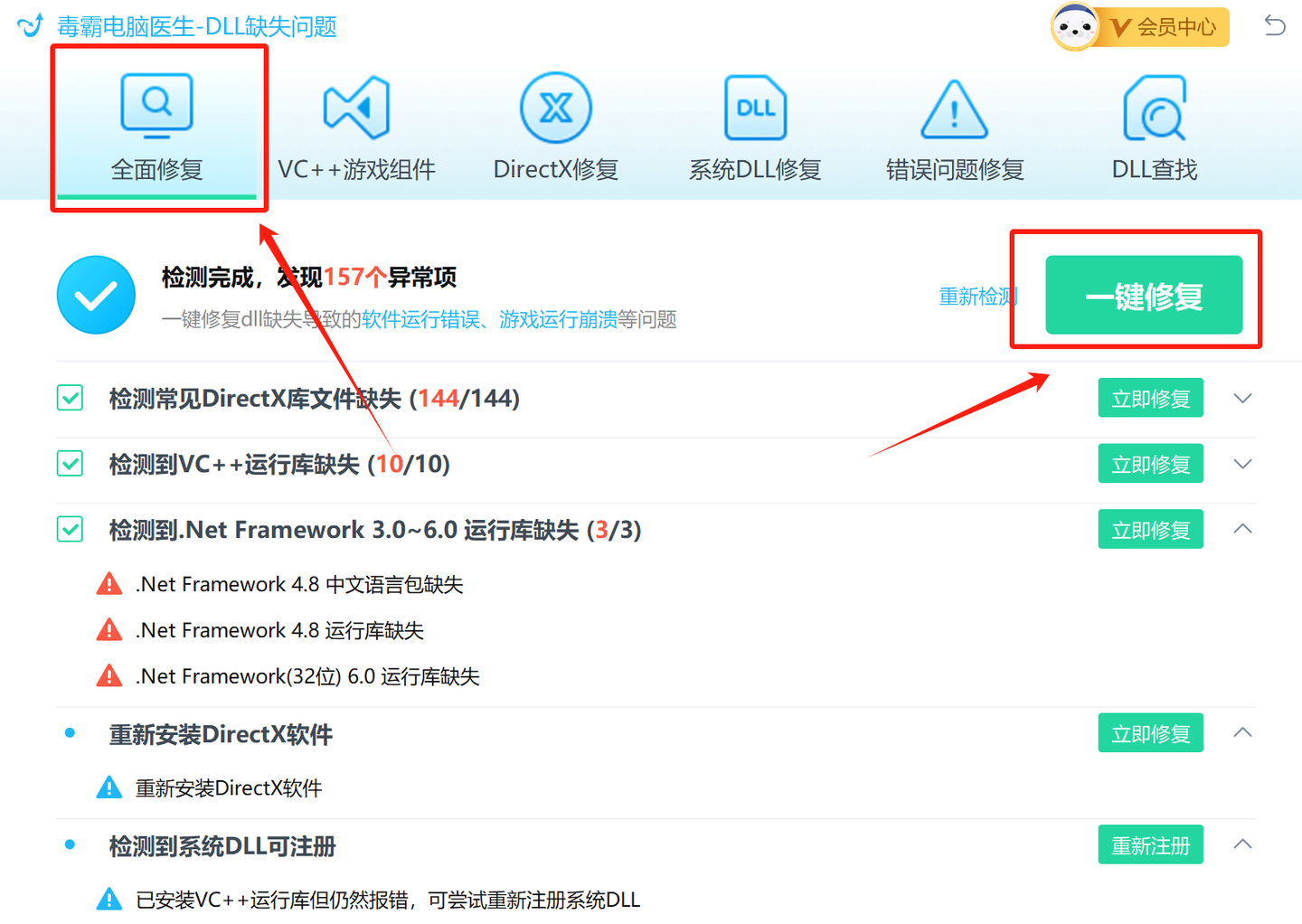
Task: Click 重新检测 to rescan
Action: 978,296
